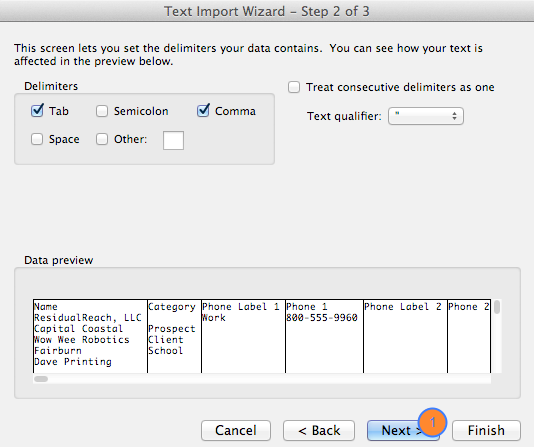Cancel the Text Import Wizard

click(x=236, y=430)
